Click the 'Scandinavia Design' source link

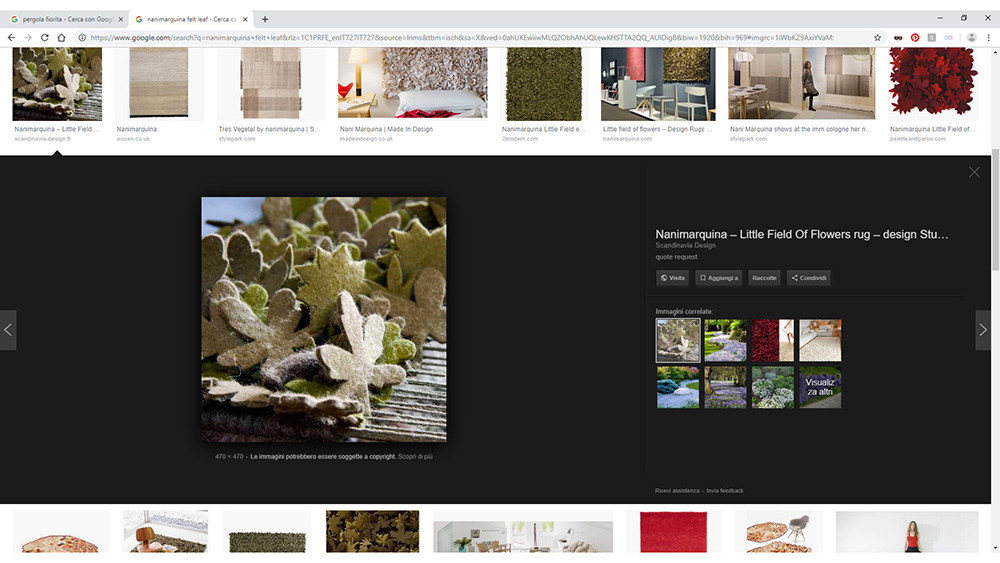coord(686,245)
